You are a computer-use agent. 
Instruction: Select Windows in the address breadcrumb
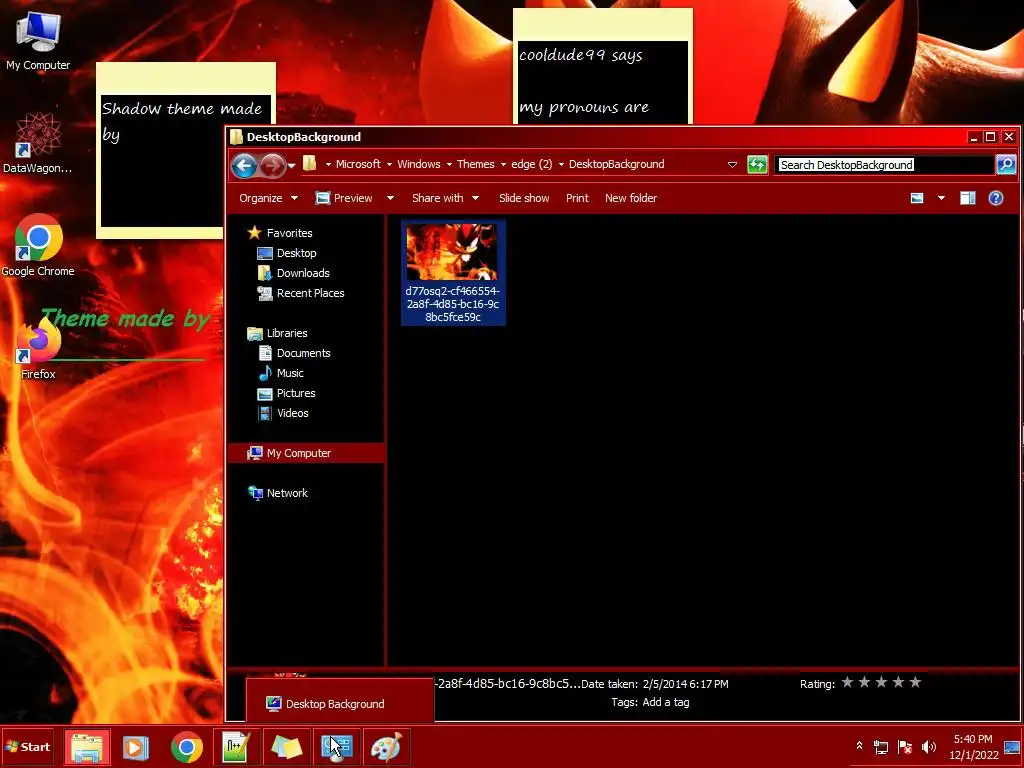click(419, 164)
